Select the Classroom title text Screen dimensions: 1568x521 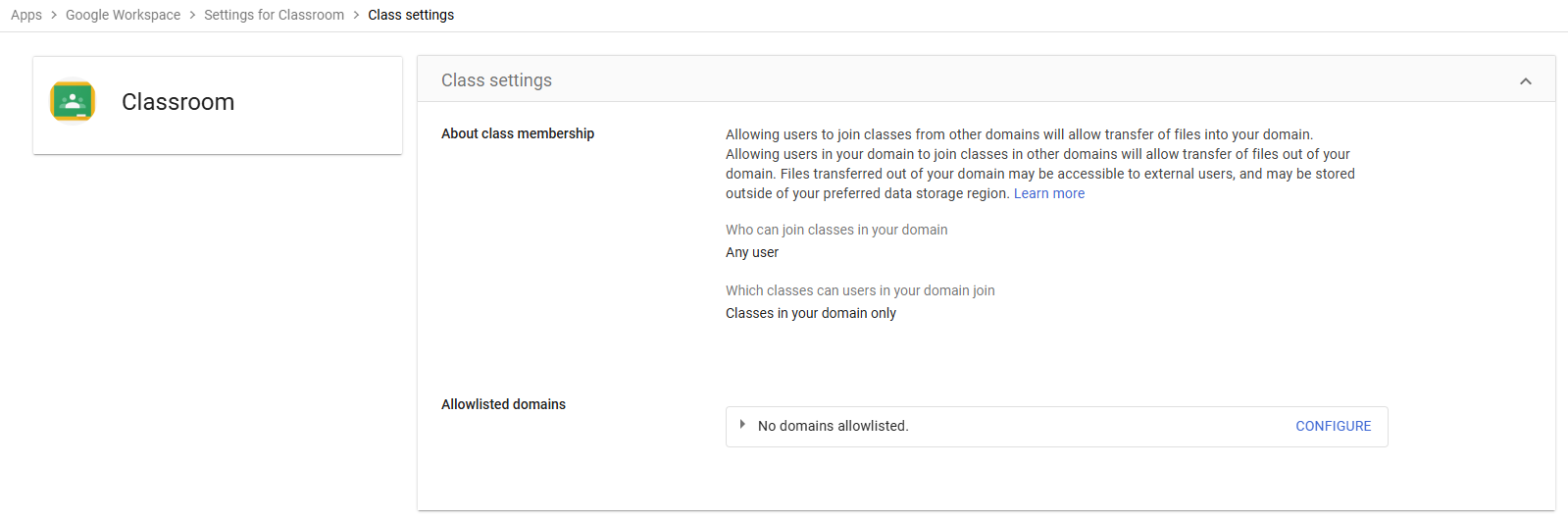(x=177, y=102)
